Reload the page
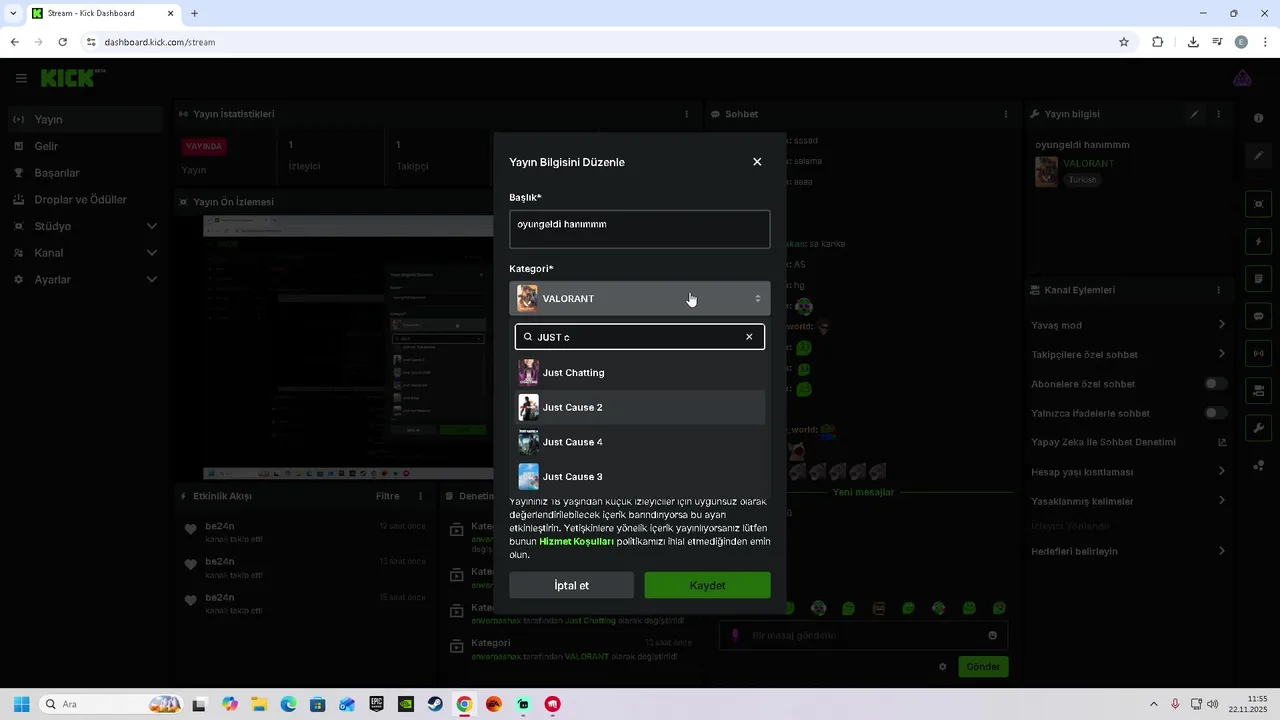1280x720 pixels. pyautogui.click(x=62, y=42)
